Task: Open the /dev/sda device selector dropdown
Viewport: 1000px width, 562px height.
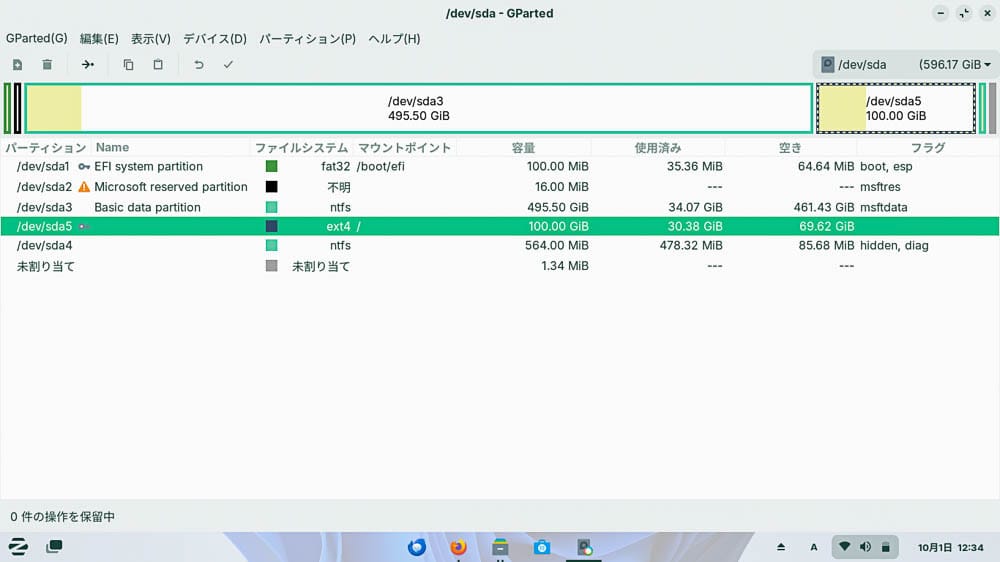Action: tap(906, 65)
